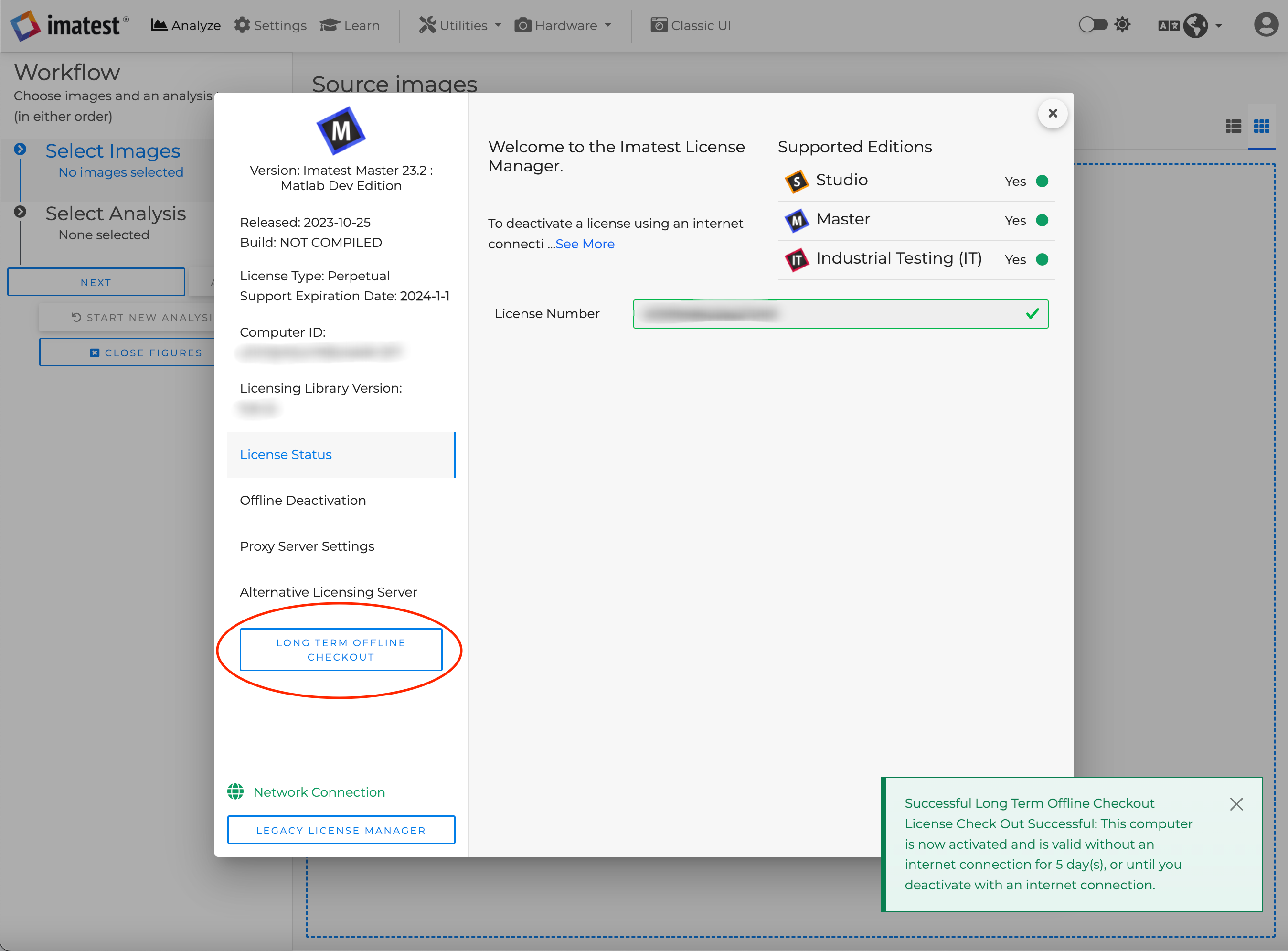This screenshot has width=1288, height=951.
Task: Click the Studio edition icon
Action: click(797, 182)
